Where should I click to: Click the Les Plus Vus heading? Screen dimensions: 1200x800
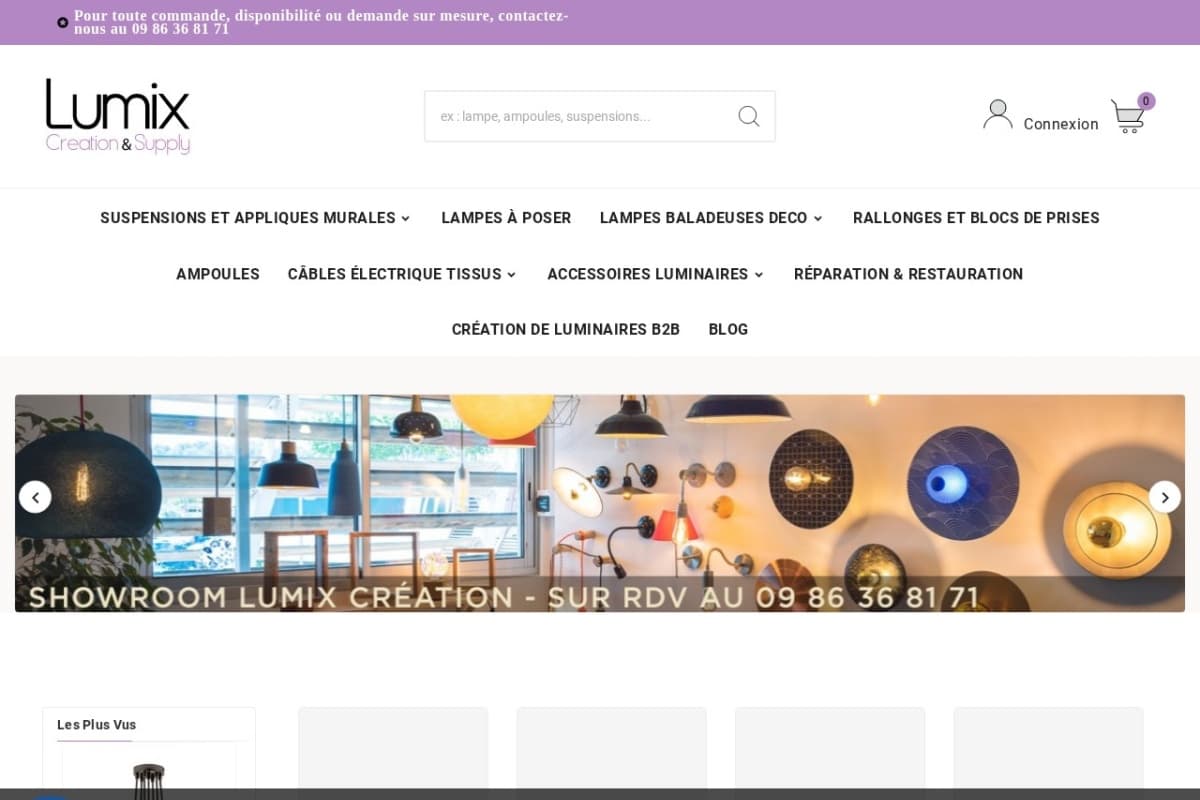click(x=96, y=725)
